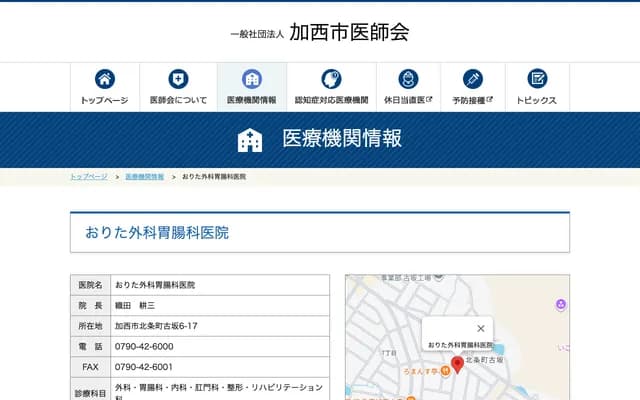Follow the 医療機関情報 breadcrumb link
Screen dimensions: 640x400
pyautogui.click(x=145, y=176)
